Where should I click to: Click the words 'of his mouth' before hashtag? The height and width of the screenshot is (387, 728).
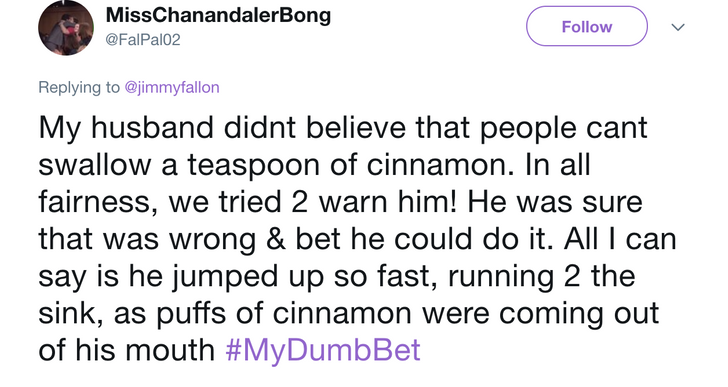(x=127, y=350)
